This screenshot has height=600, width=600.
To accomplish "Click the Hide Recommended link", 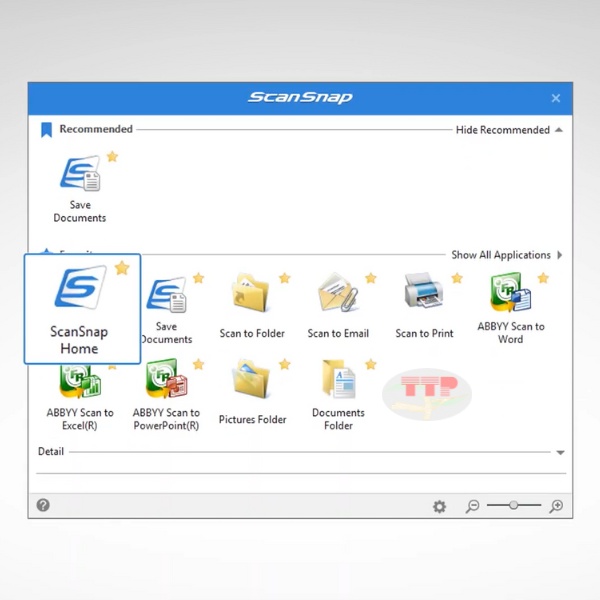I will tap(502, 130).
